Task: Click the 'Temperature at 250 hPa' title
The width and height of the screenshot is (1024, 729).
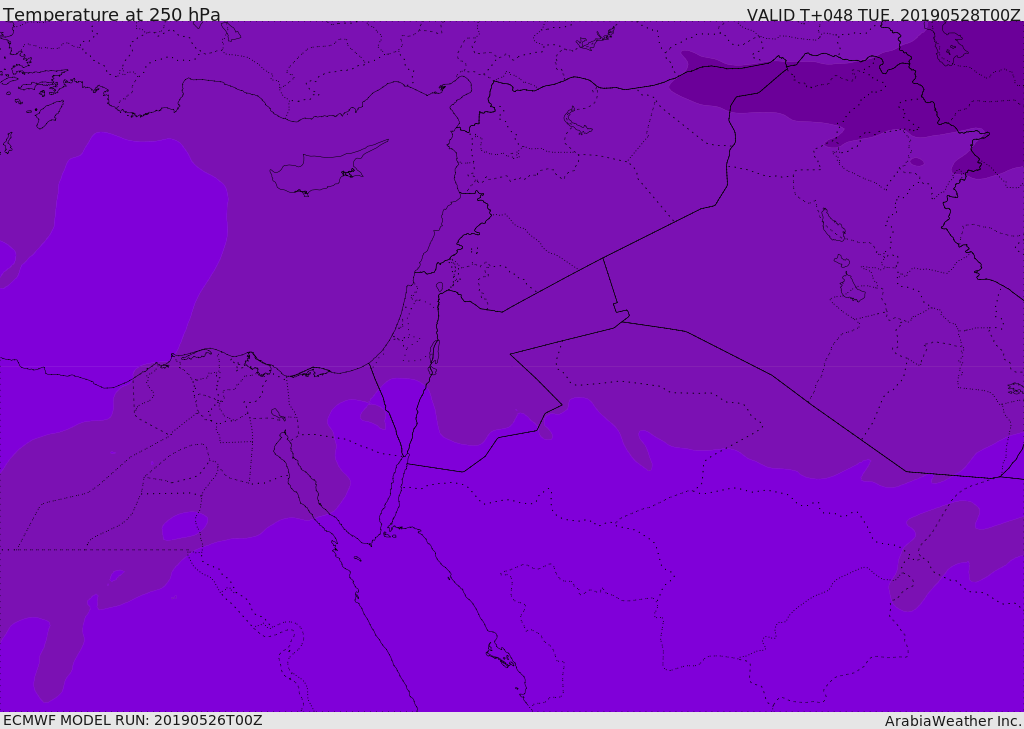Action: click(x=112, y=14)
